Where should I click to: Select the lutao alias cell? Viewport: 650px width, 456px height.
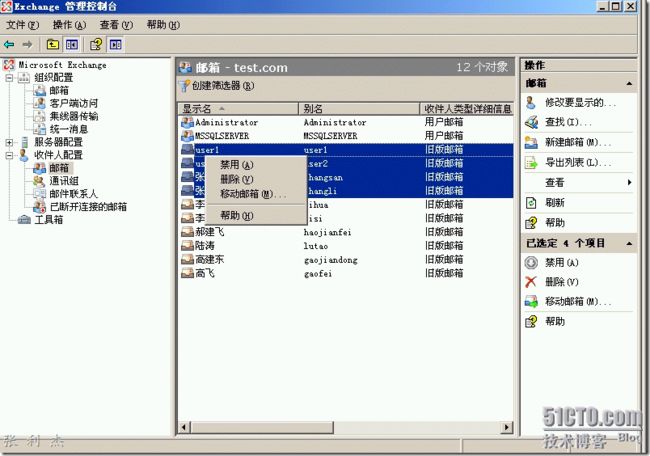(316, 246)
